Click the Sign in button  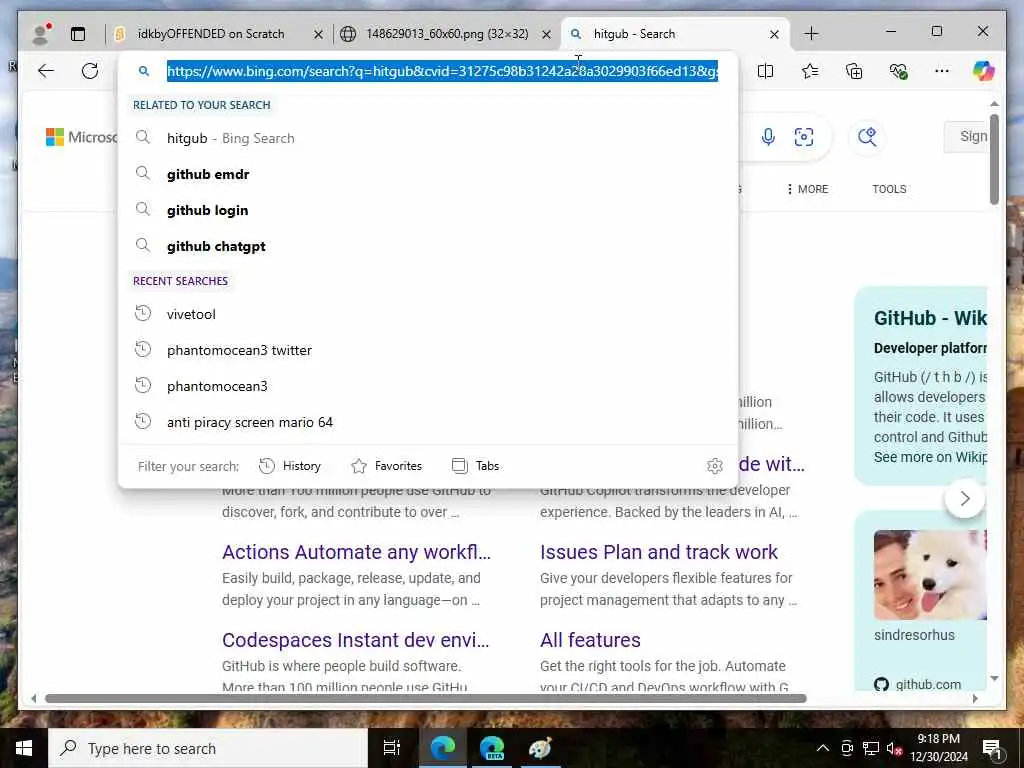pos(967,136)
